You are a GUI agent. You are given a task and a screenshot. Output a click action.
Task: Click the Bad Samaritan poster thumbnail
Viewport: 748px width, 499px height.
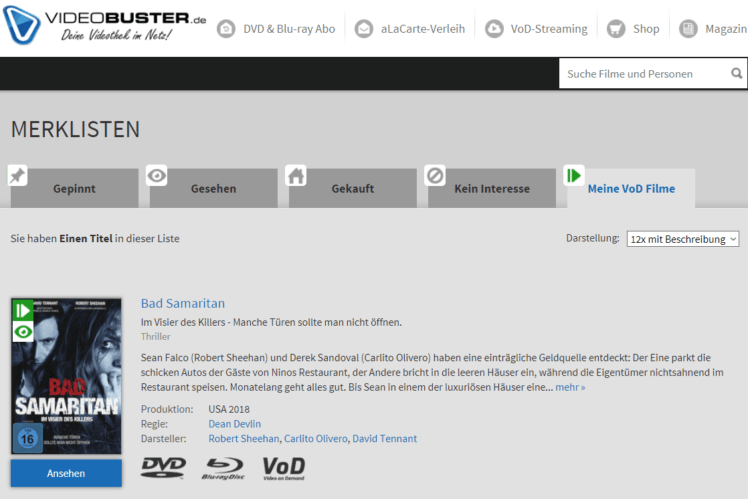(66, 376)
